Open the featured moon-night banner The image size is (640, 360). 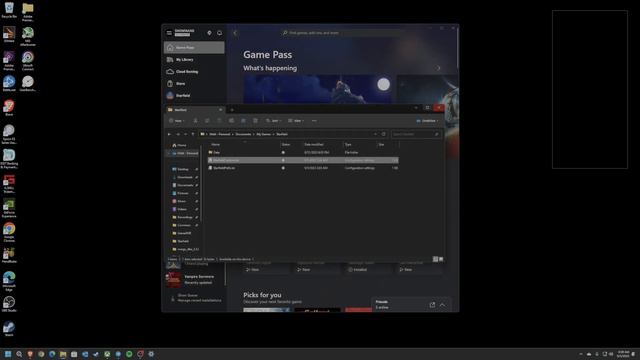click(x=318, y=89)
